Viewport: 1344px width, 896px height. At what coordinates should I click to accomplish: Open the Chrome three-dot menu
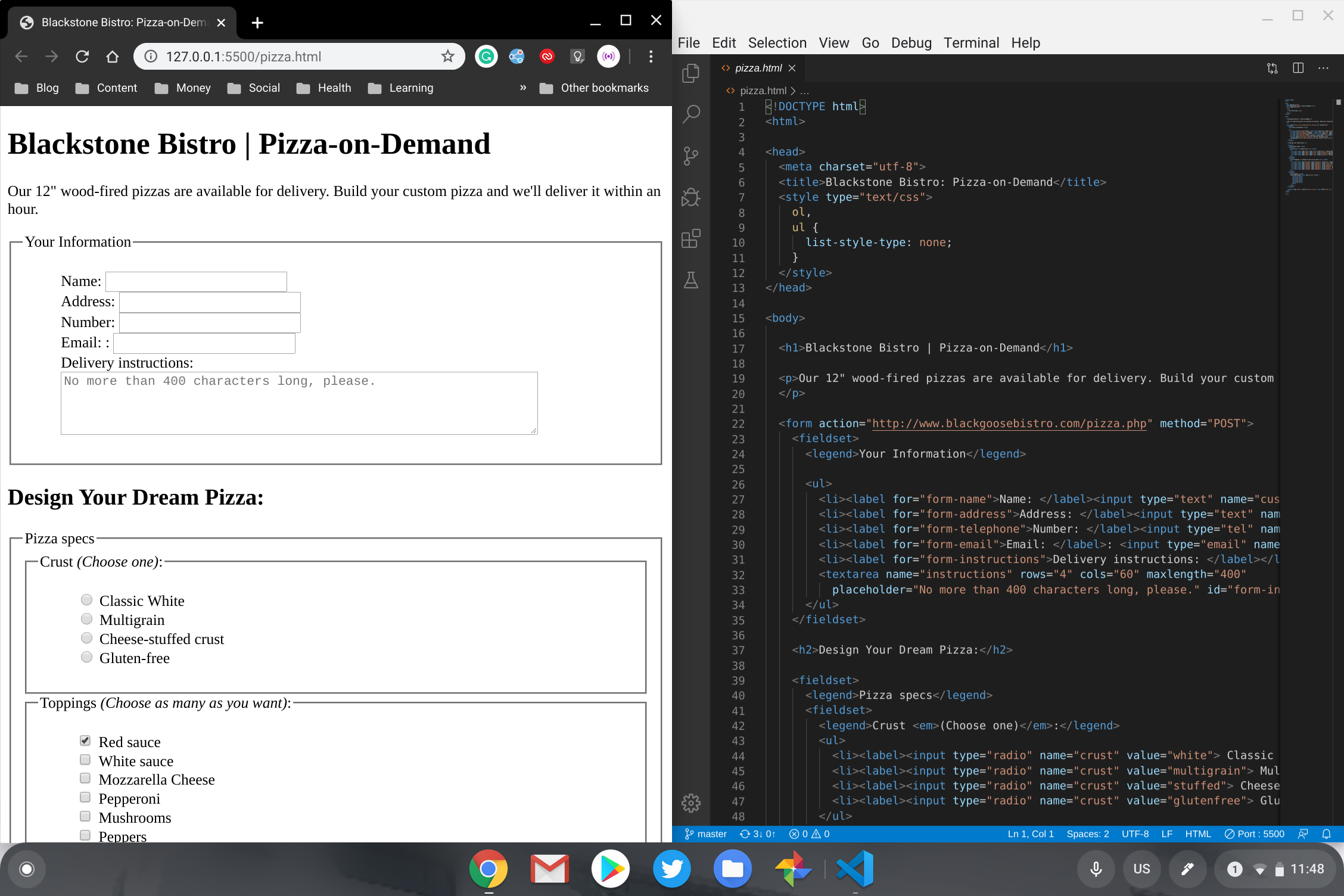(x=651, y=57)
